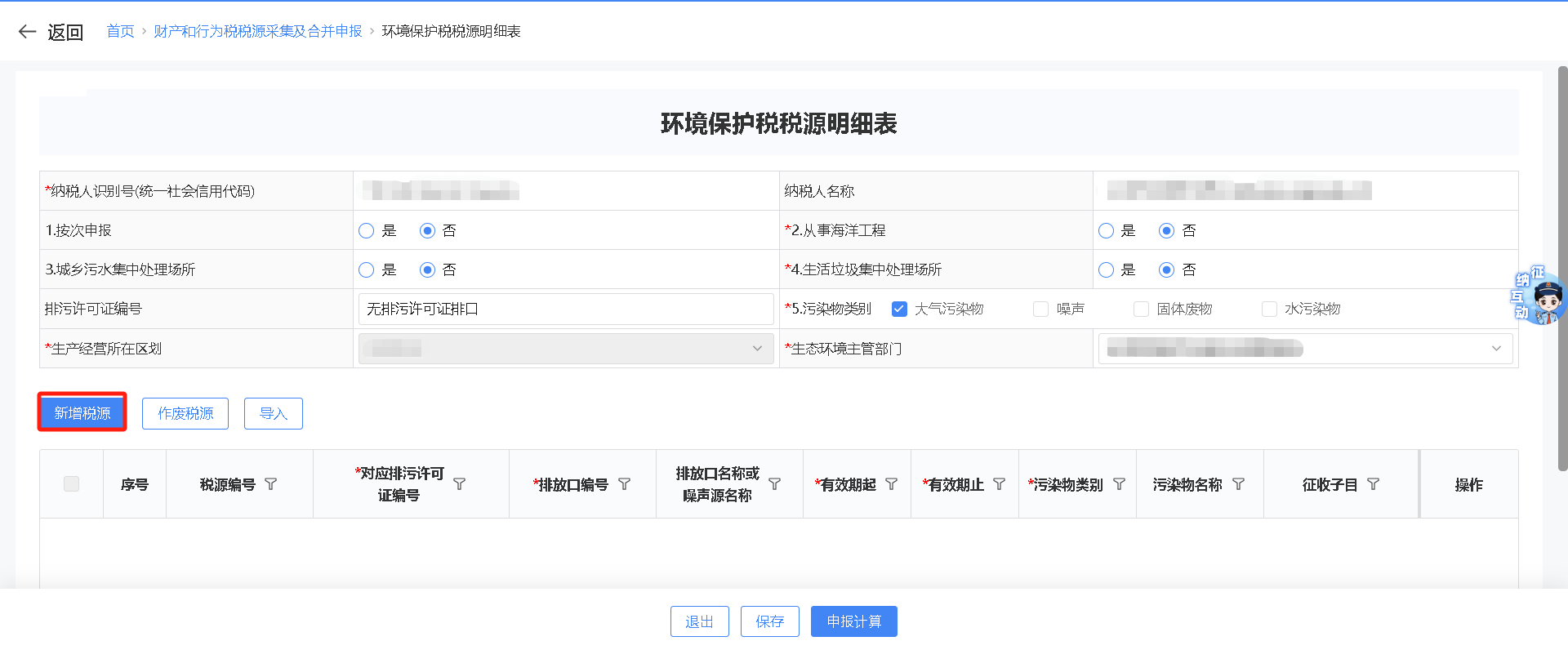Click the filter icon for 对应排污许可证编号
This screenshot has height=650, width=1568.
tap(460, 484)
